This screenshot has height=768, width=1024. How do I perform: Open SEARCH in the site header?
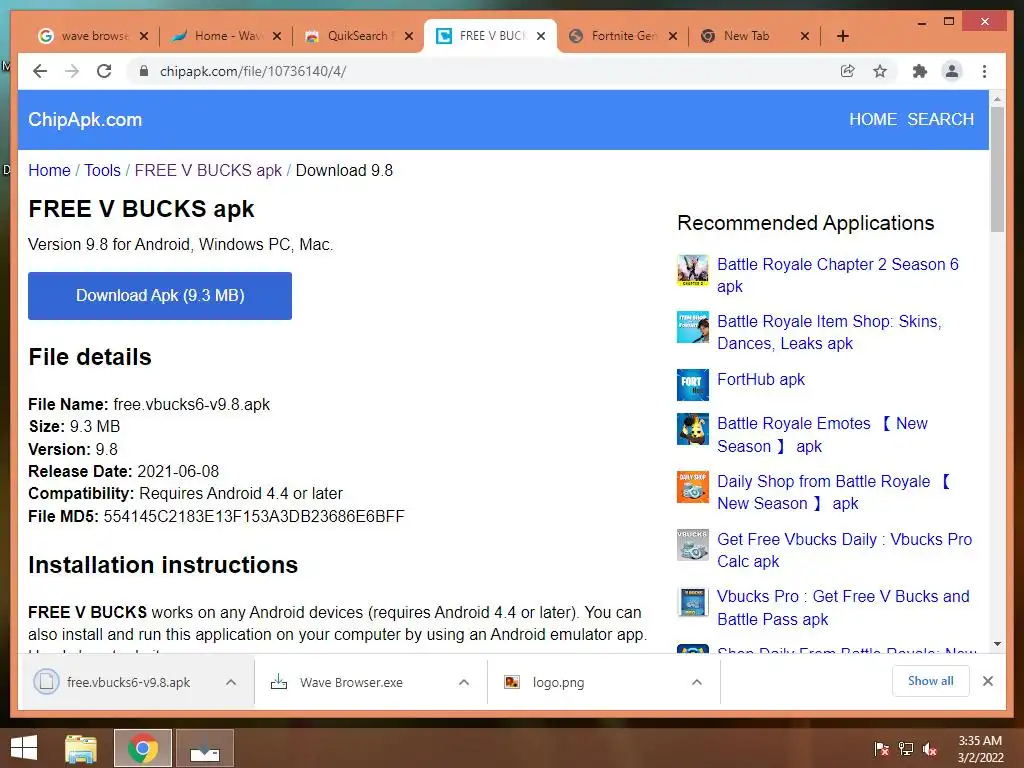940,120
